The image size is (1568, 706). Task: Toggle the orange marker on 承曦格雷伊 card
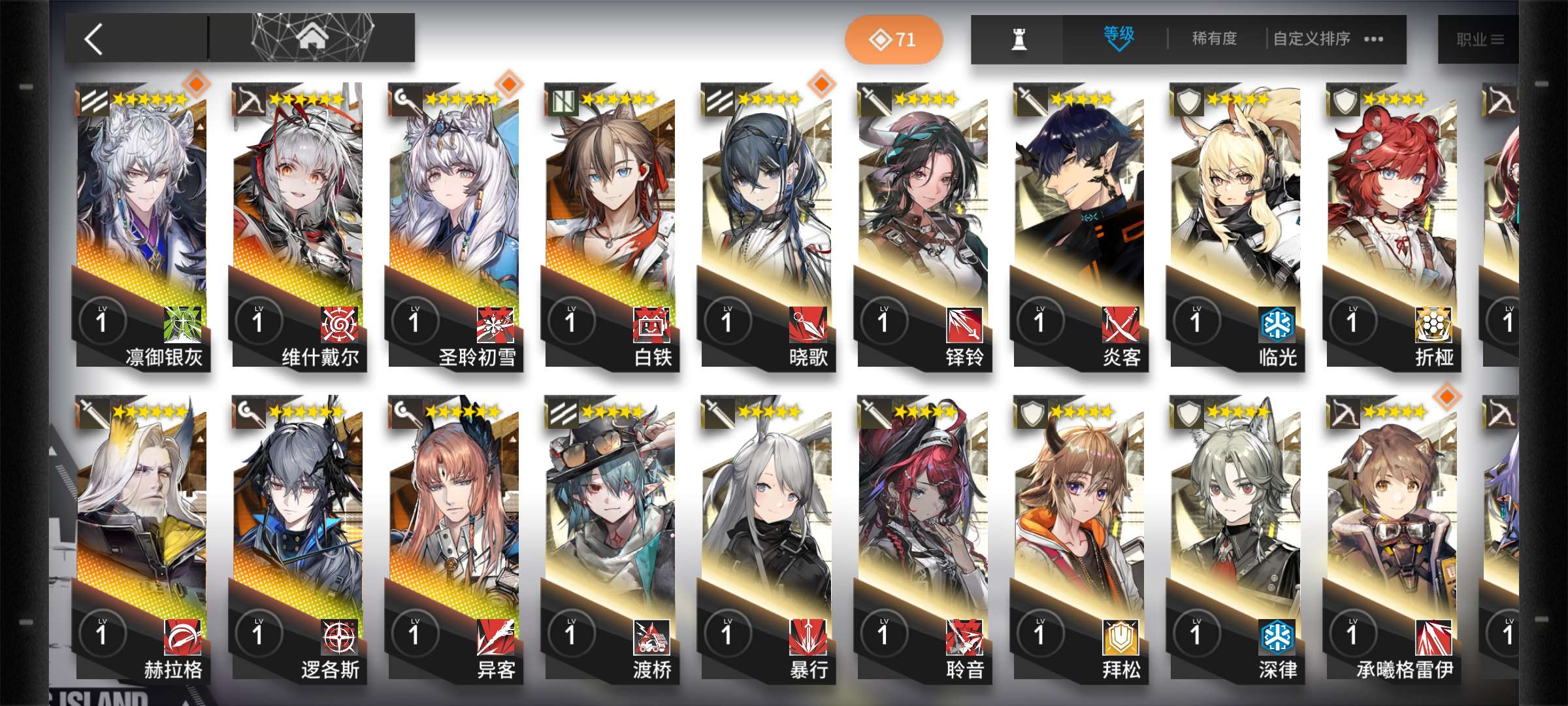tap(1447, 396)
